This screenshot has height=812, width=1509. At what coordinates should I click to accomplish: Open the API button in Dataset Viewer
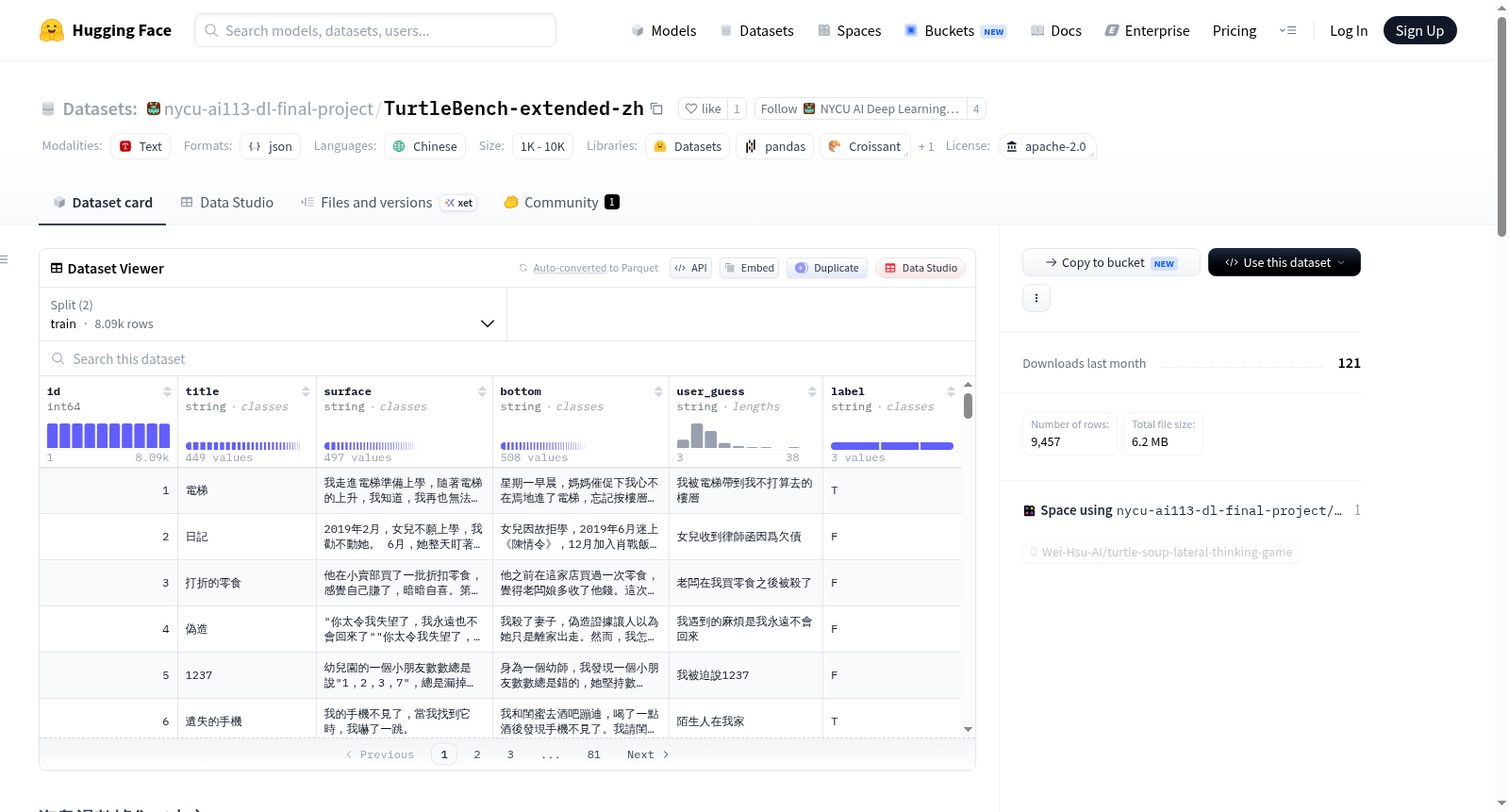pyautogui.click(x=690, y=268)
